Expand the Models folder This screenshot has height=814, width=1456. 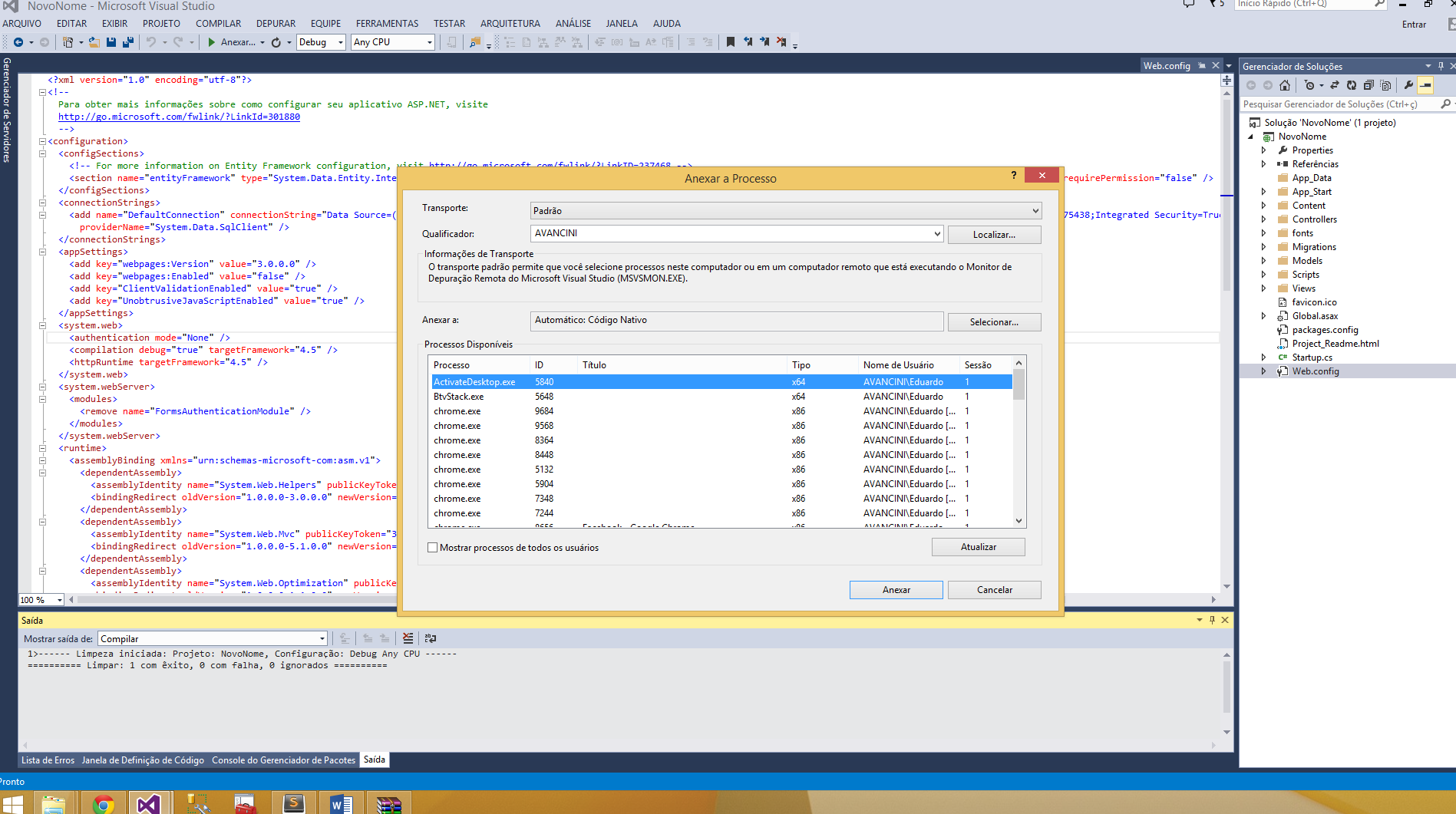point(1264,261)
